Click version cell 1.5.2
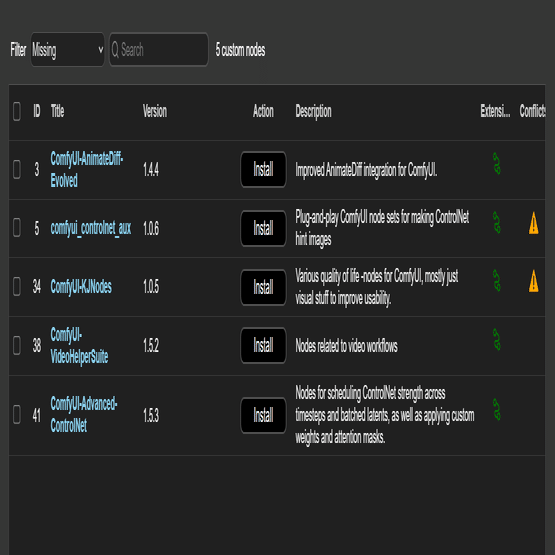This screenshot has height=555, width=555. point(151,345)
